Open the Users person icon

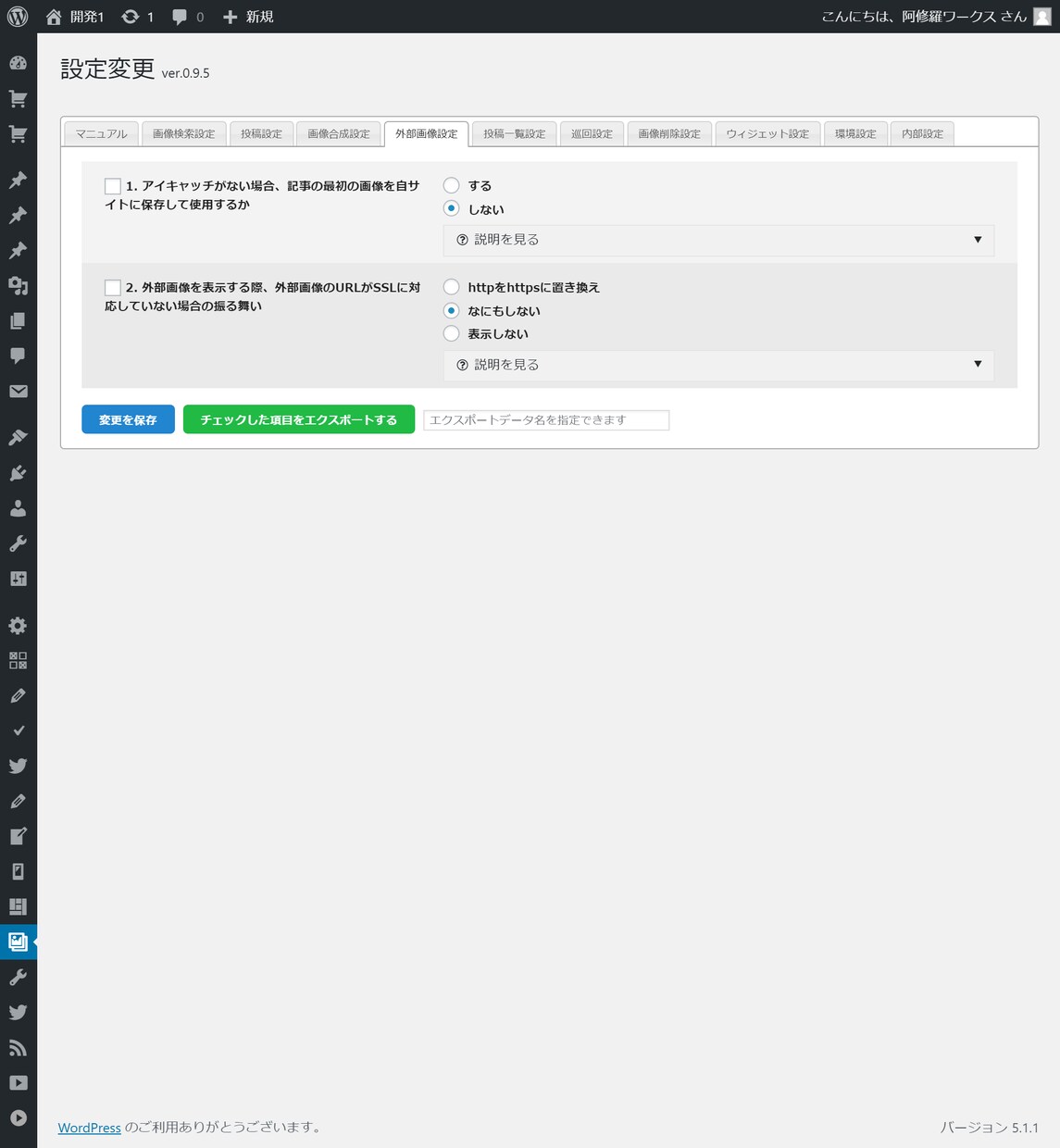18,508
